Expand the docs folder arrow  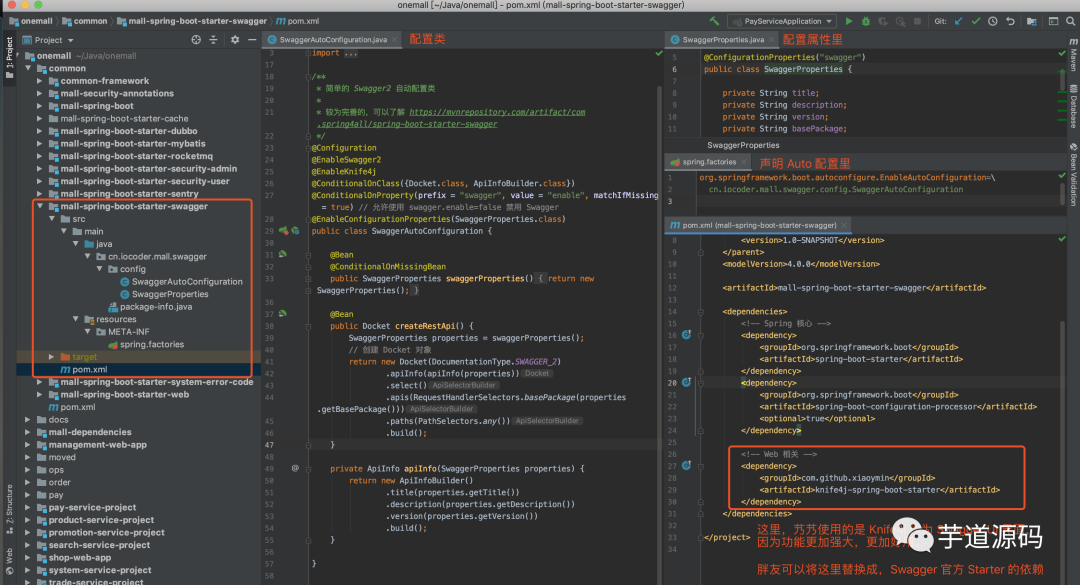(x=28, y=420)
